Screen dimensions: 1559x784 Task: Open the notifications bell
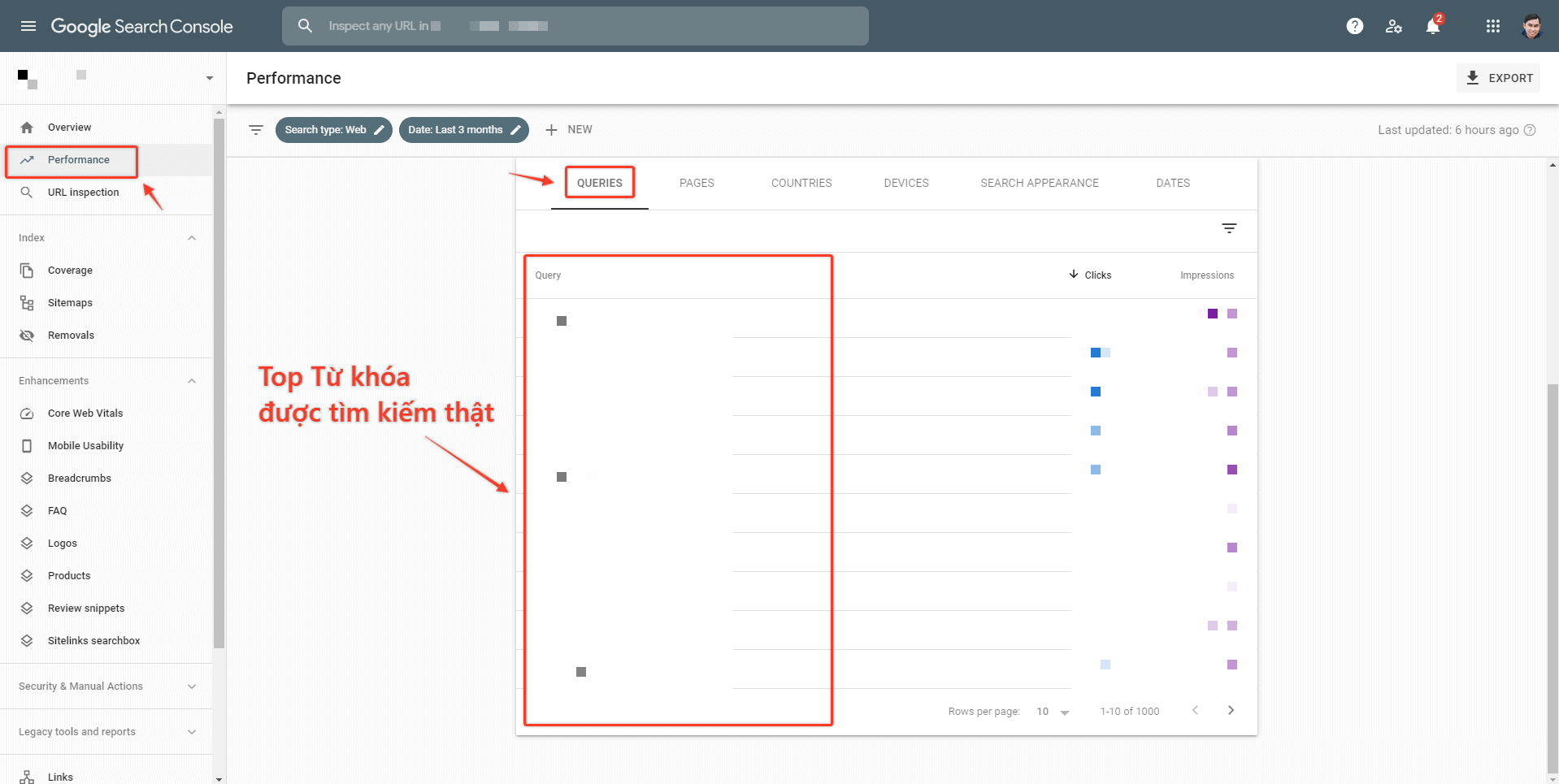click(1433, 26)
